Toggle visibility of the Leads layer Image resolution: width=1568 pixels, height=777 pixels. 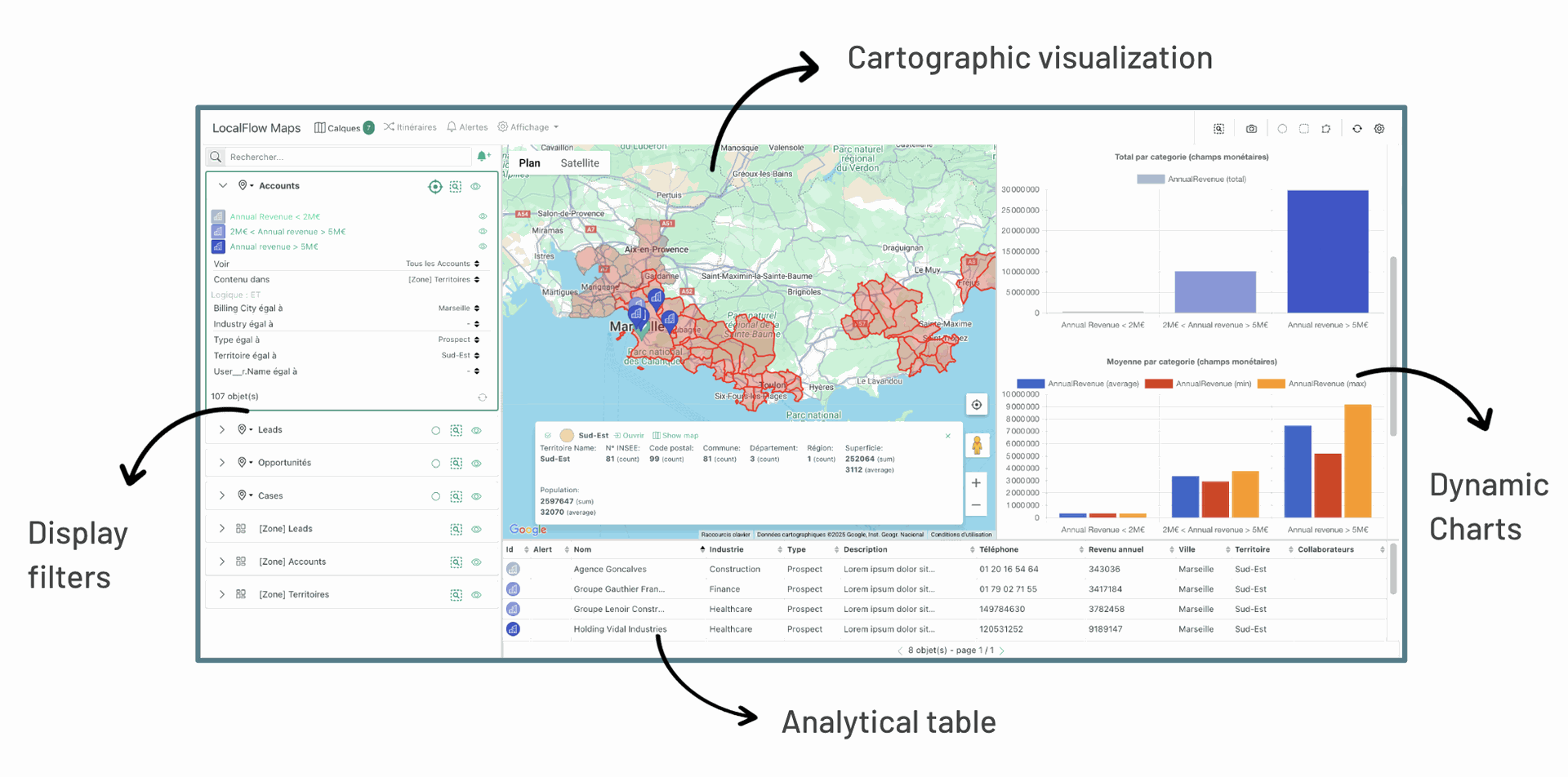[x=476, y=430]
